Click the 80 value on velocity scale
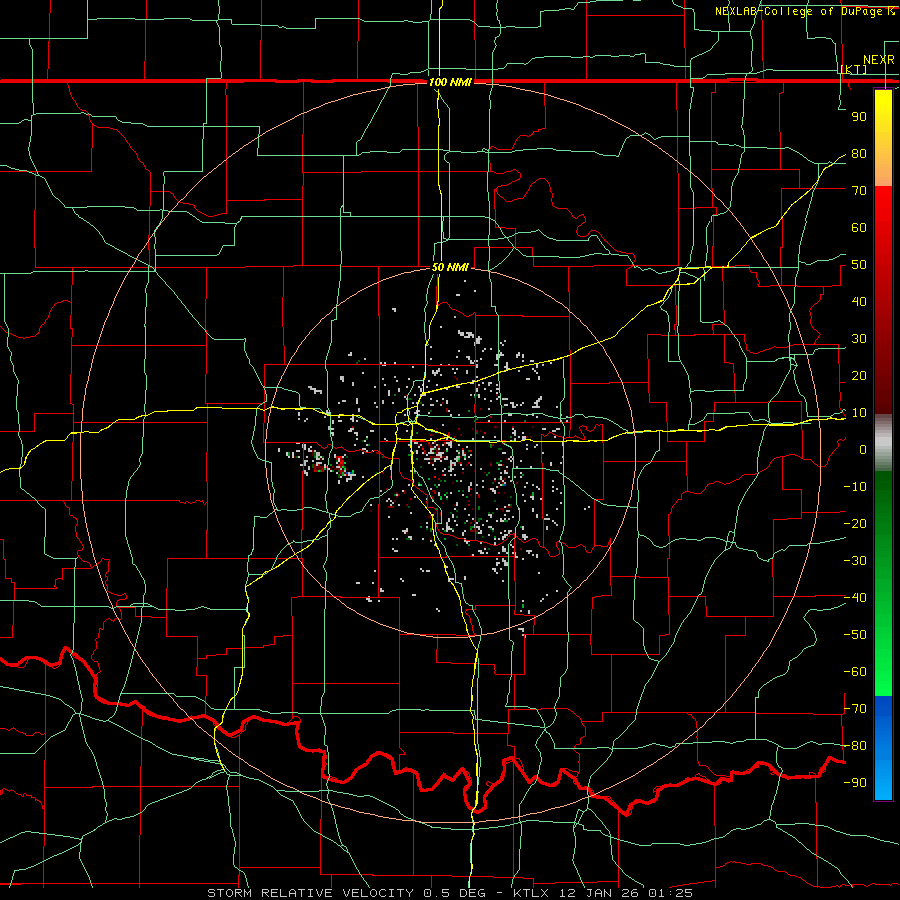Screen dimensions: 900x900 tap(859, 154)
